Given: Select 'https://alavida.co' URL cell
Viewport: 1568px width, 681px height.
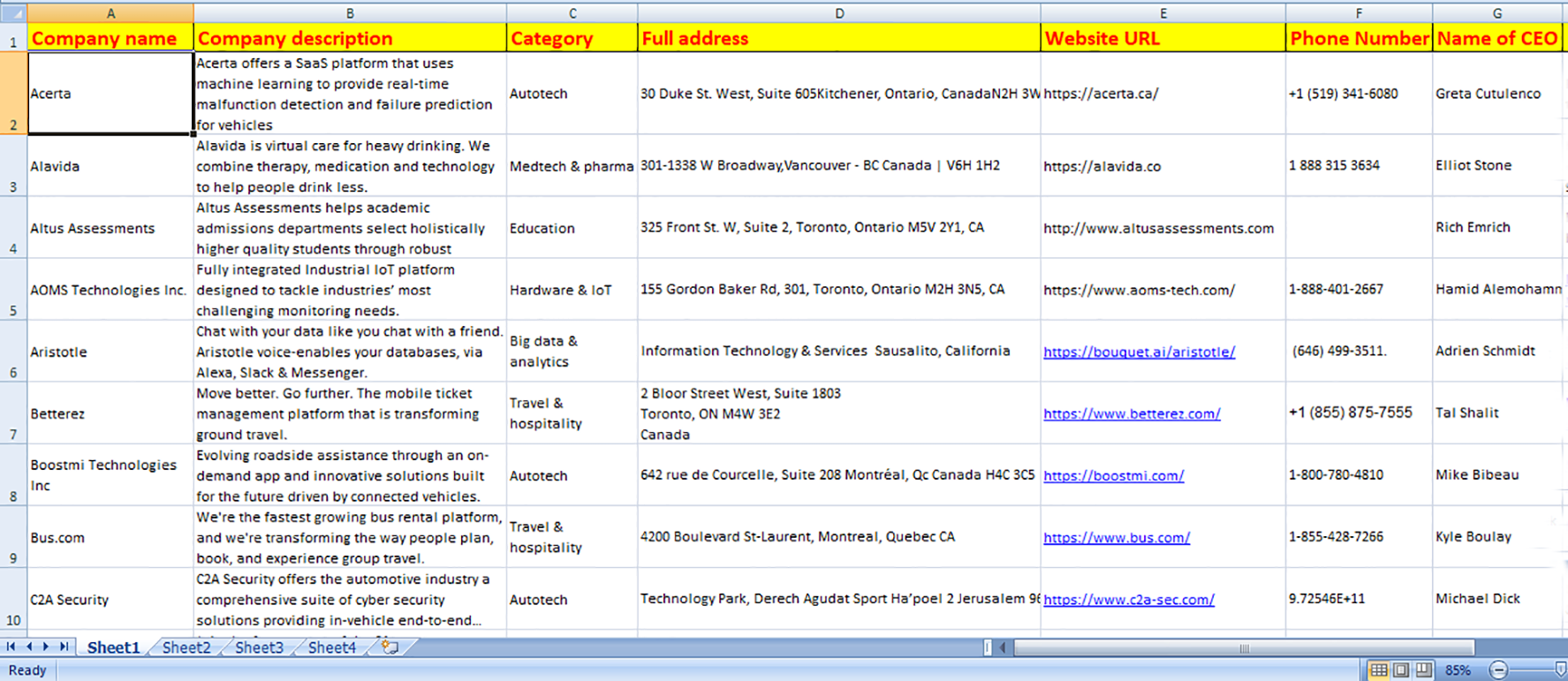Looking at the screenshot, I should click(1163, 165).
